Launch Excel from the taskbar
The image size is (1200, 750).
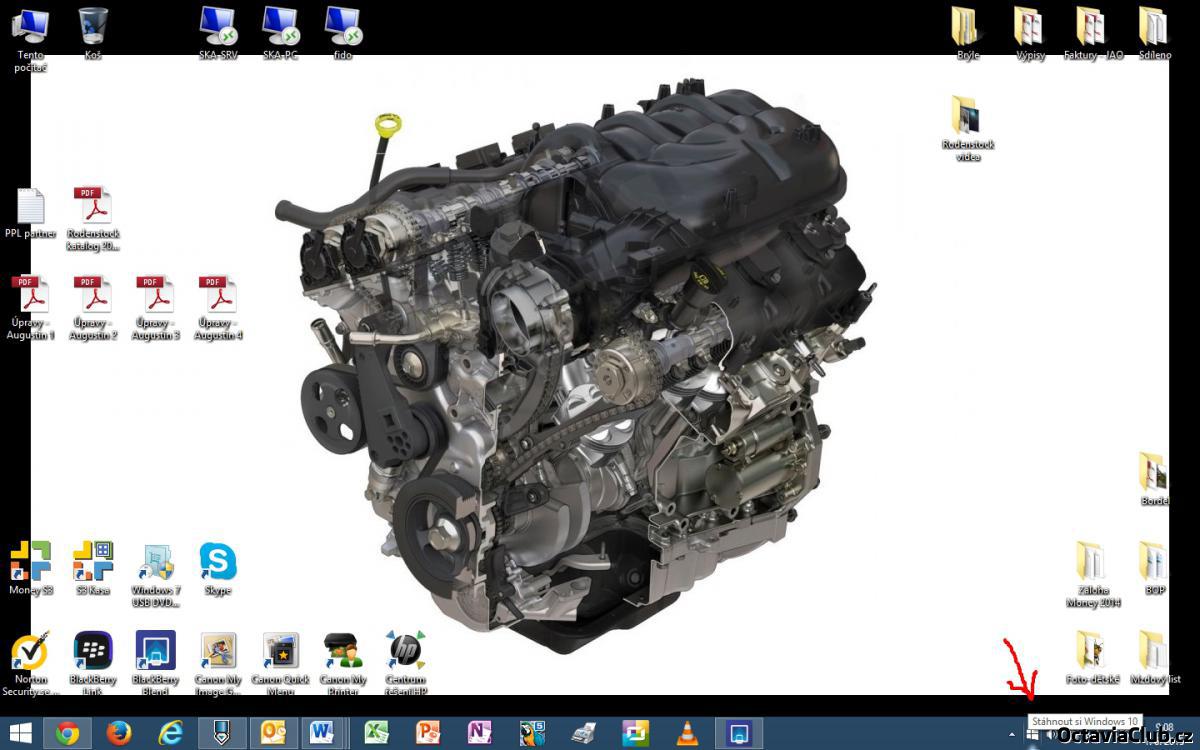point(376,733)
